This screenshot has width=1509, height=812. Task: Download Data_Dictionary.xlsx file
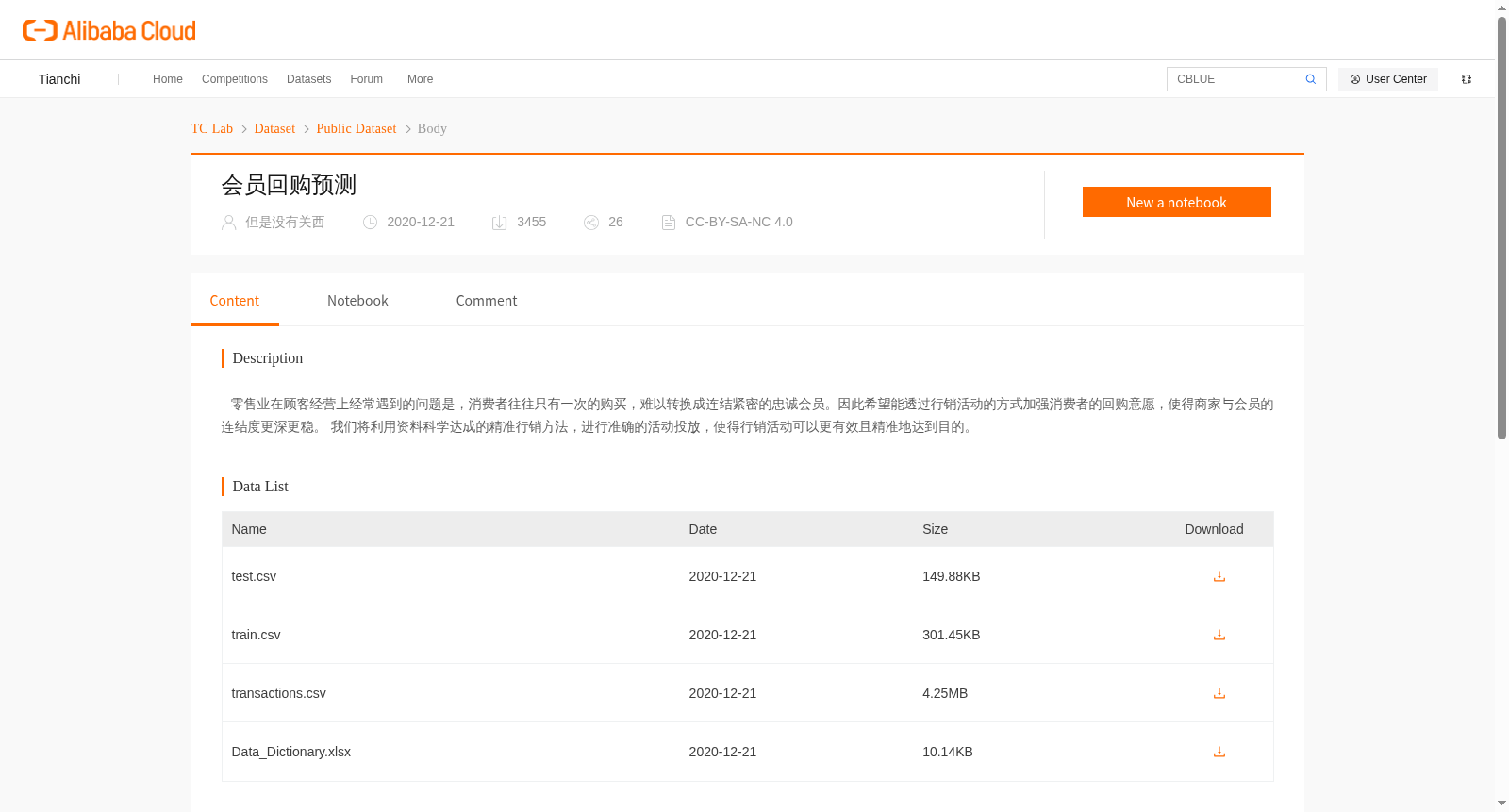1219,752
